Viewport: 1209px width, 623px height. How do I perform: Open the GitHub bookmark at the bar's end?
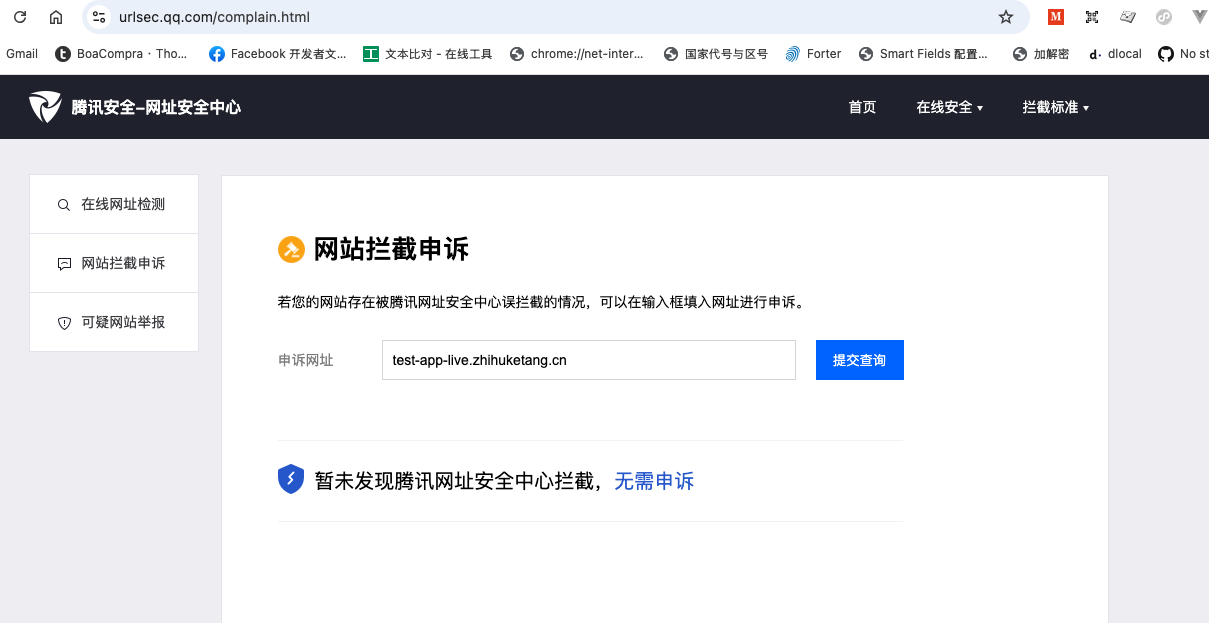click(1183, 54)
